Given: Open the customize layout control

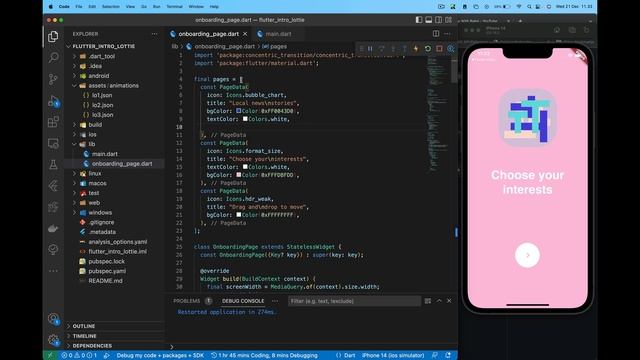Looking at the screenshot, I should click(449, 20).
